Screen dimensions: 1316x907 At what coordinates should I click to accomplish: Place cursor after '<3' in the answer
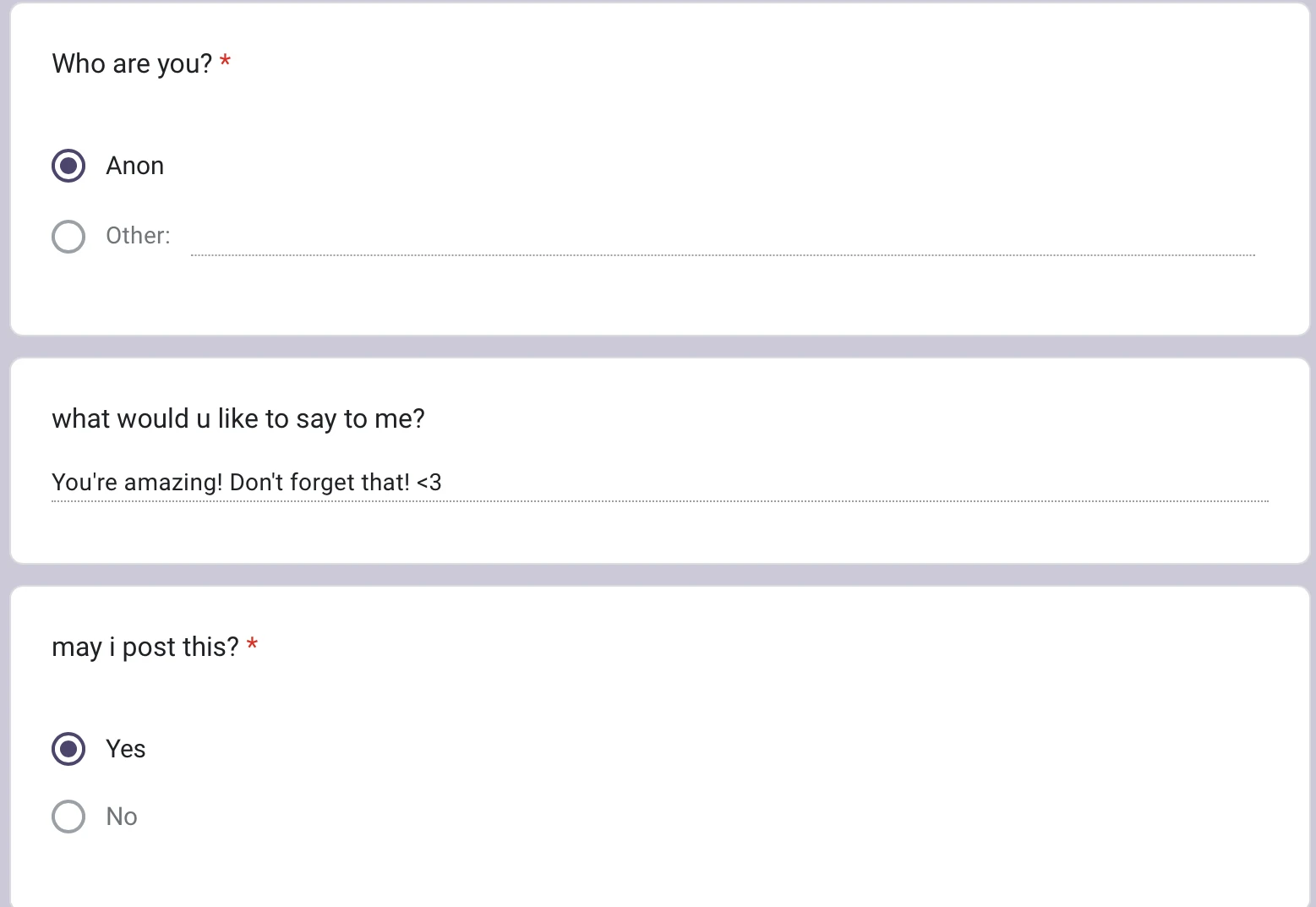(x=443, y=483)
